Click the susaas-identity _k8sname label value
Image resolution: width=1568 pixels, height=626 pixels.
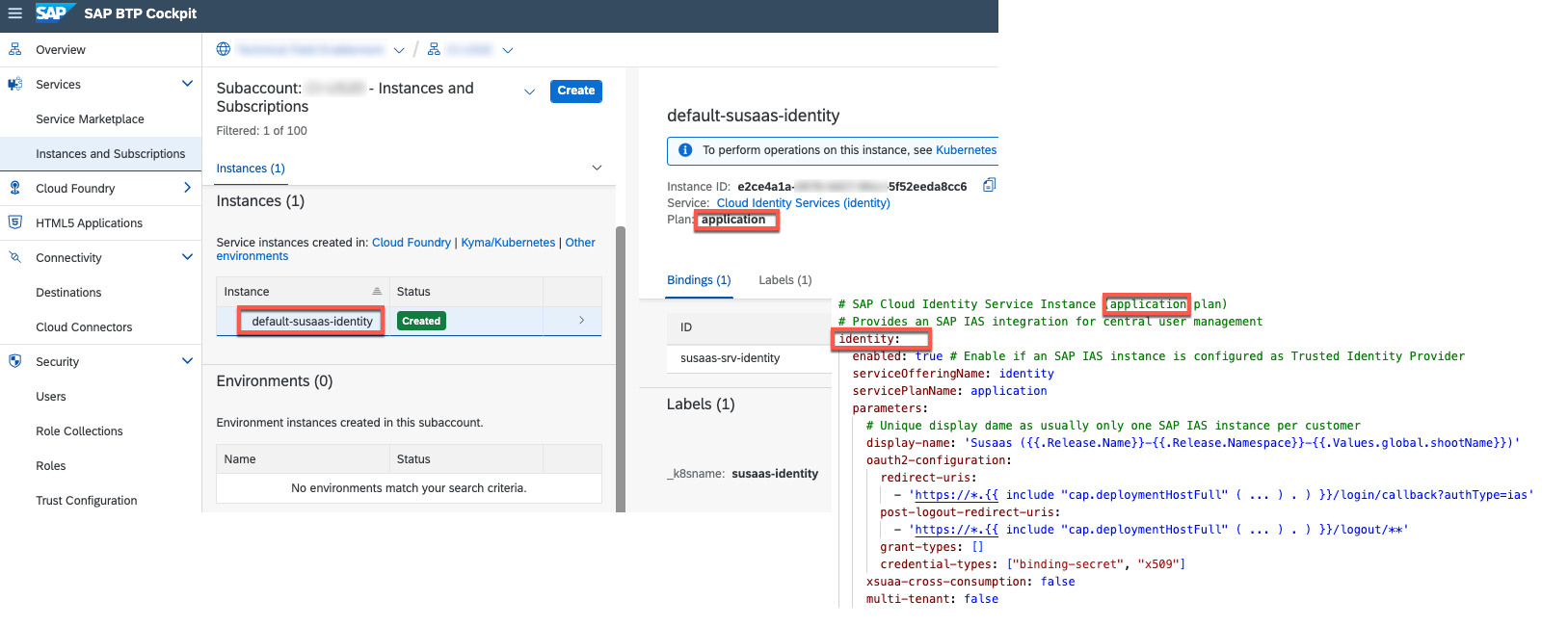[775, 474]
